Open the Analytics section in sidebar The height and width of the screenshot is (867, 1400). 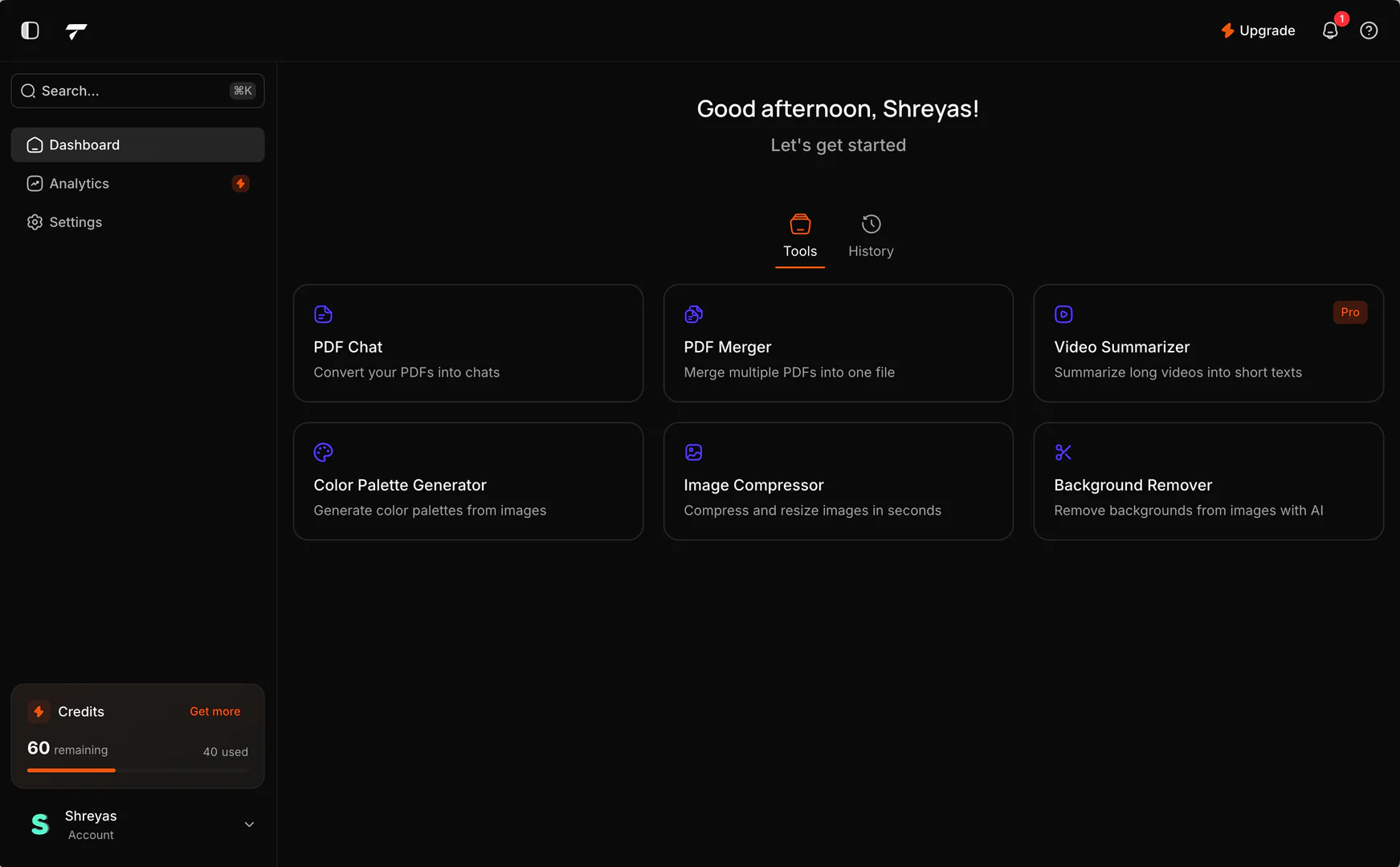79,183
